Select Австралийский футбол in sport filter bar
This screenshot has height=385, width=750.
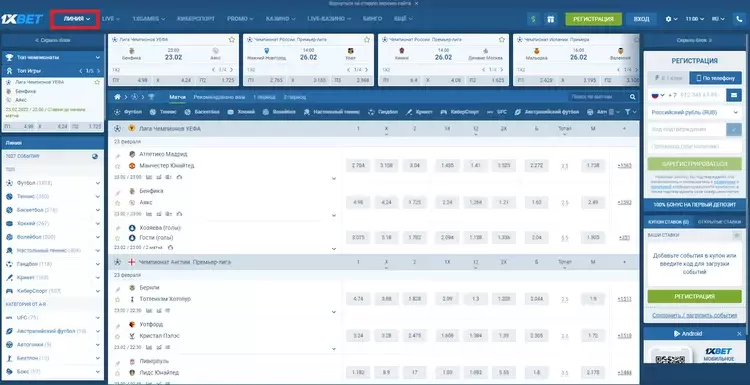547,112
